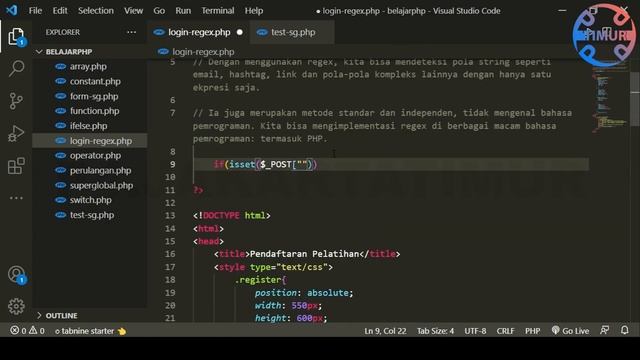
Task: Open the Manage gear icon
Action: [16, 306]
